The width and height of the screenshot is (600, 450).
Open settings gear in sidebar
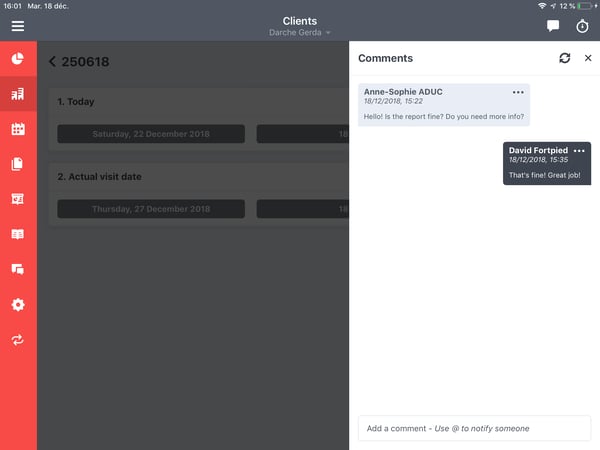pyautogui.click(x=18, y=305)
